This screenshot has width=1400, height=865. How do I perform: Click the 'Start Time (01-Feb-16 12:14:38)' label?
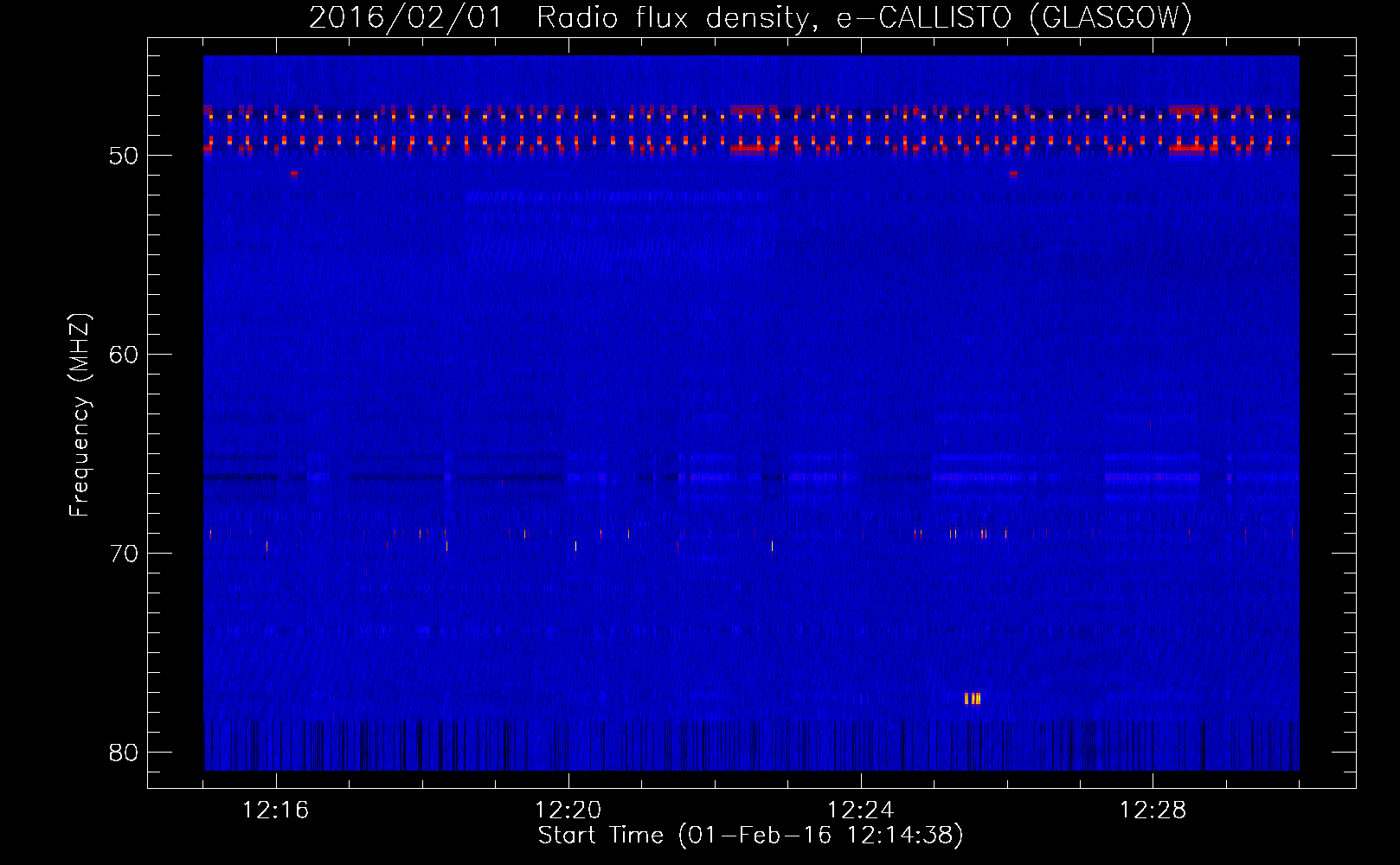750,836
